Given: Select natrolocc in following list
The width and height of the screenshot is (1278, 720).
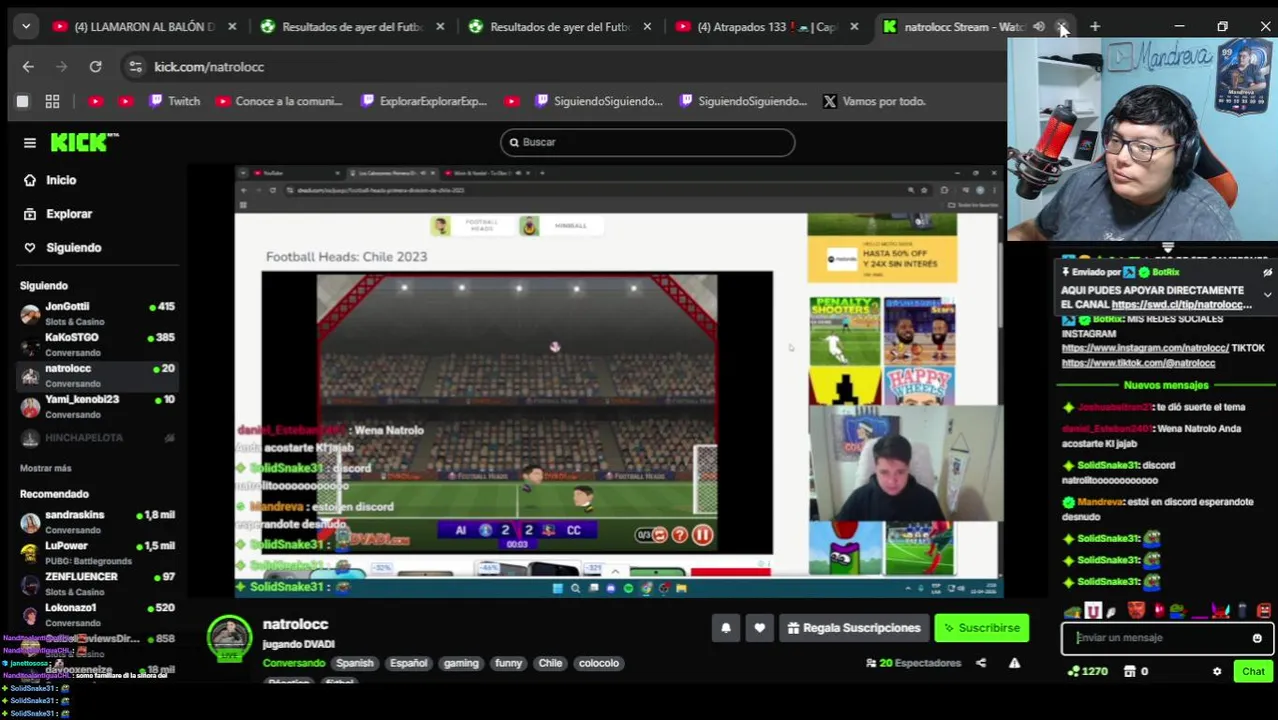Looking at the screenshot, I should click(x=97, y=376).
